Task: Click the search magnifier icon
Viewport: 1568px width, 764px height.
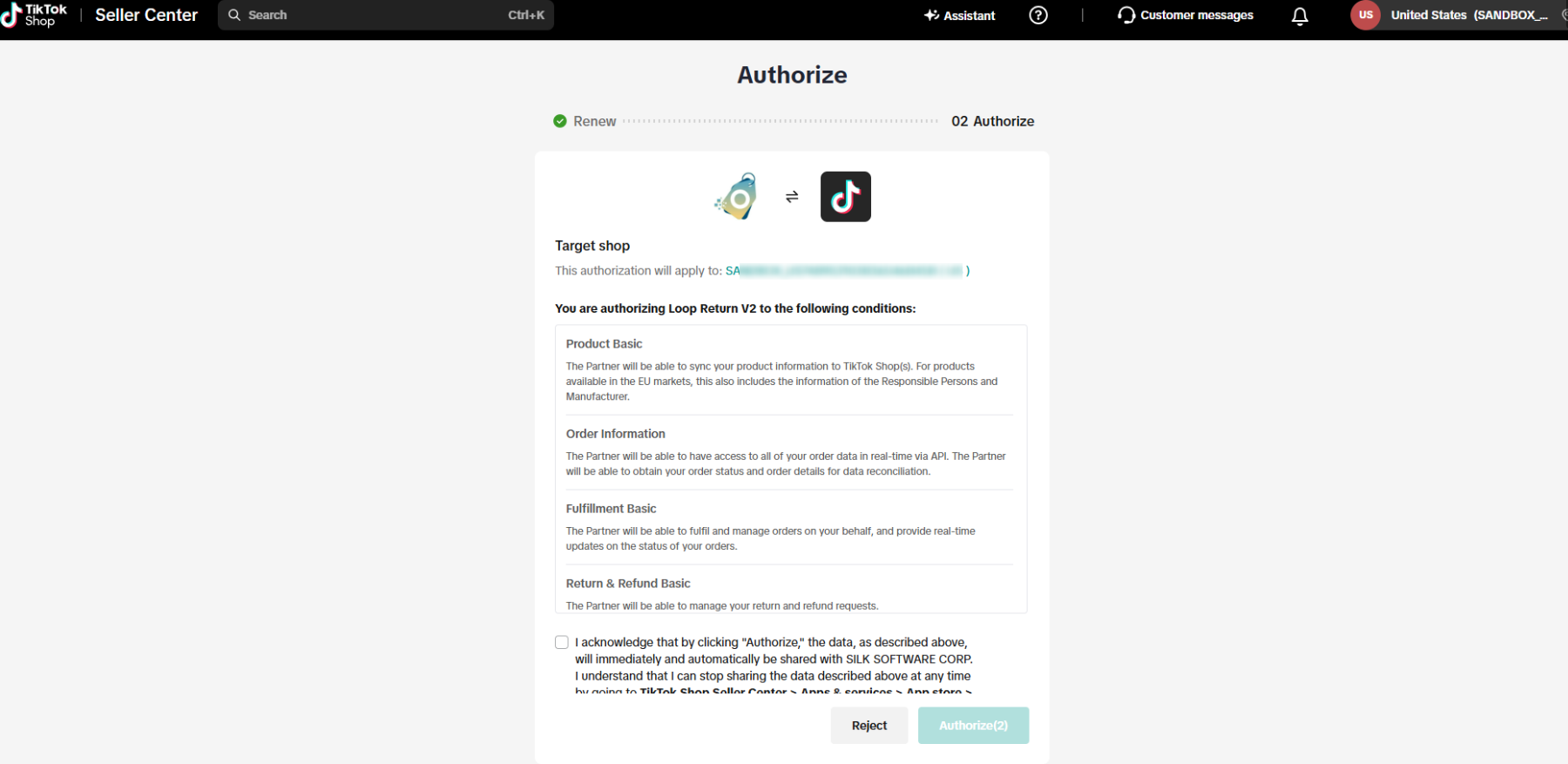Action: (234, 15)
